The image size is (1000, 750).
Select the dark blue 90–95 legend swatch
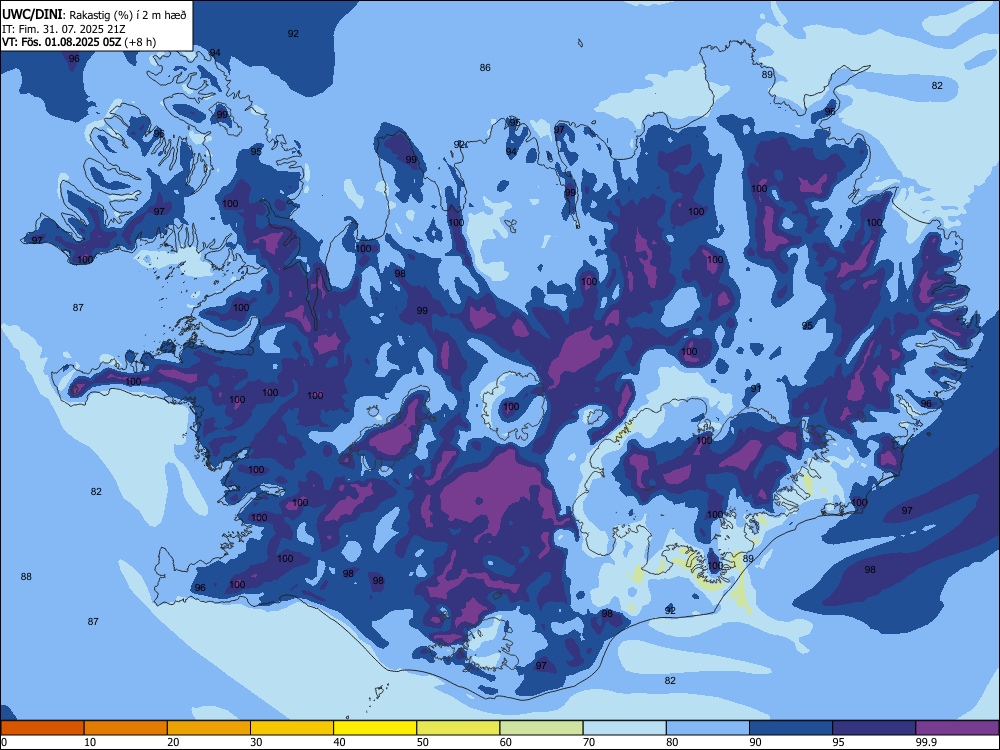coord(791,728)
